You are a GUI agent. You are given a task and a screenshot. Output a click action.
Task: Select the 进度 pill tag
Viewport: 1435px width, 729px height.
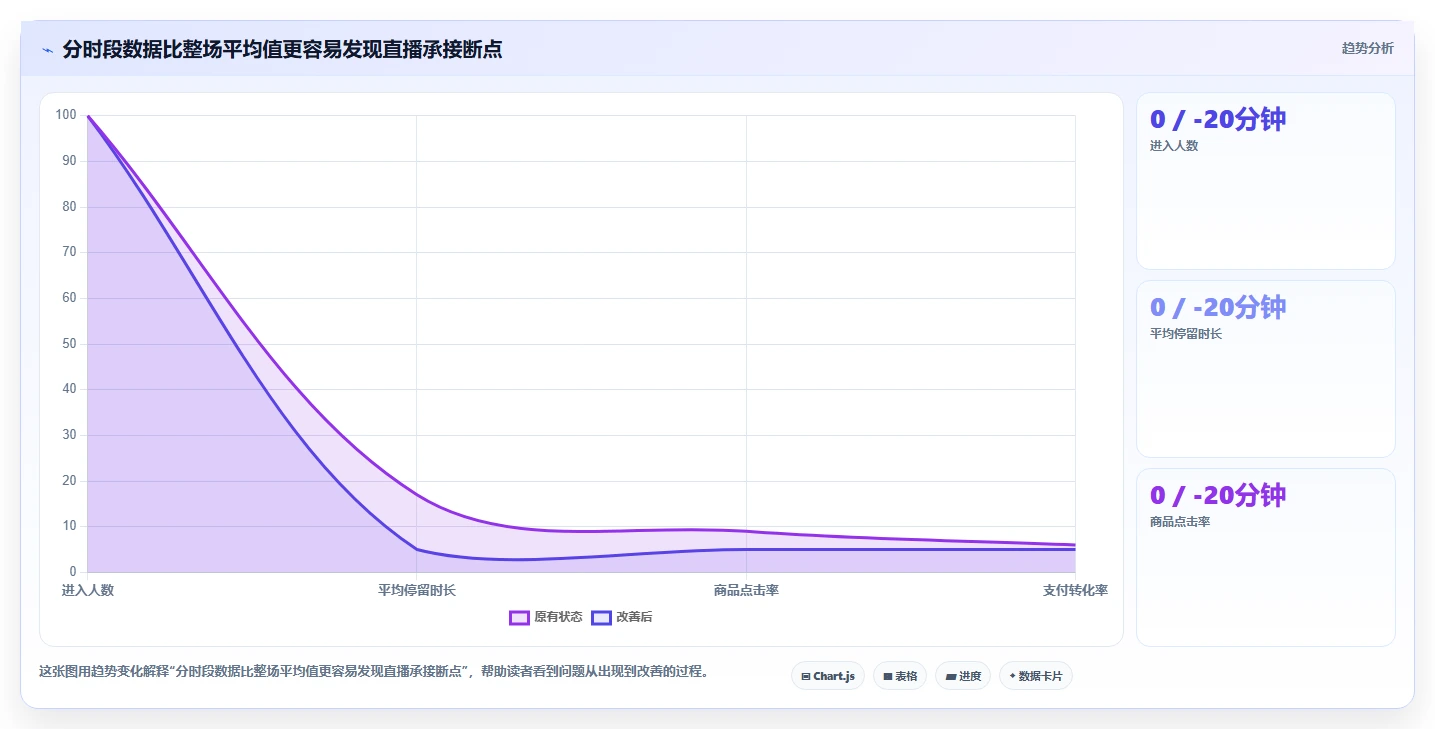(x=963, y=676)
